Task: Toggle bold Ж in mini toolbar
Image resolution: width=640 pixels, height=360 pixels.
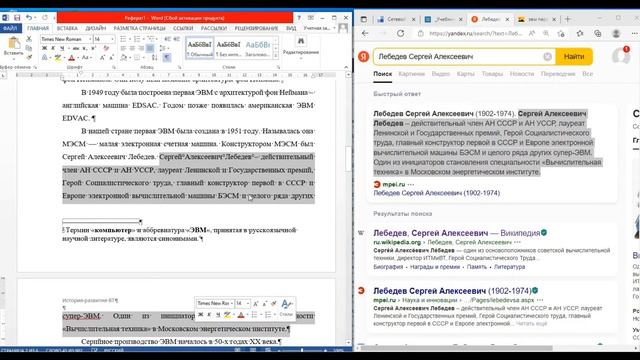Action: (200, 315)
